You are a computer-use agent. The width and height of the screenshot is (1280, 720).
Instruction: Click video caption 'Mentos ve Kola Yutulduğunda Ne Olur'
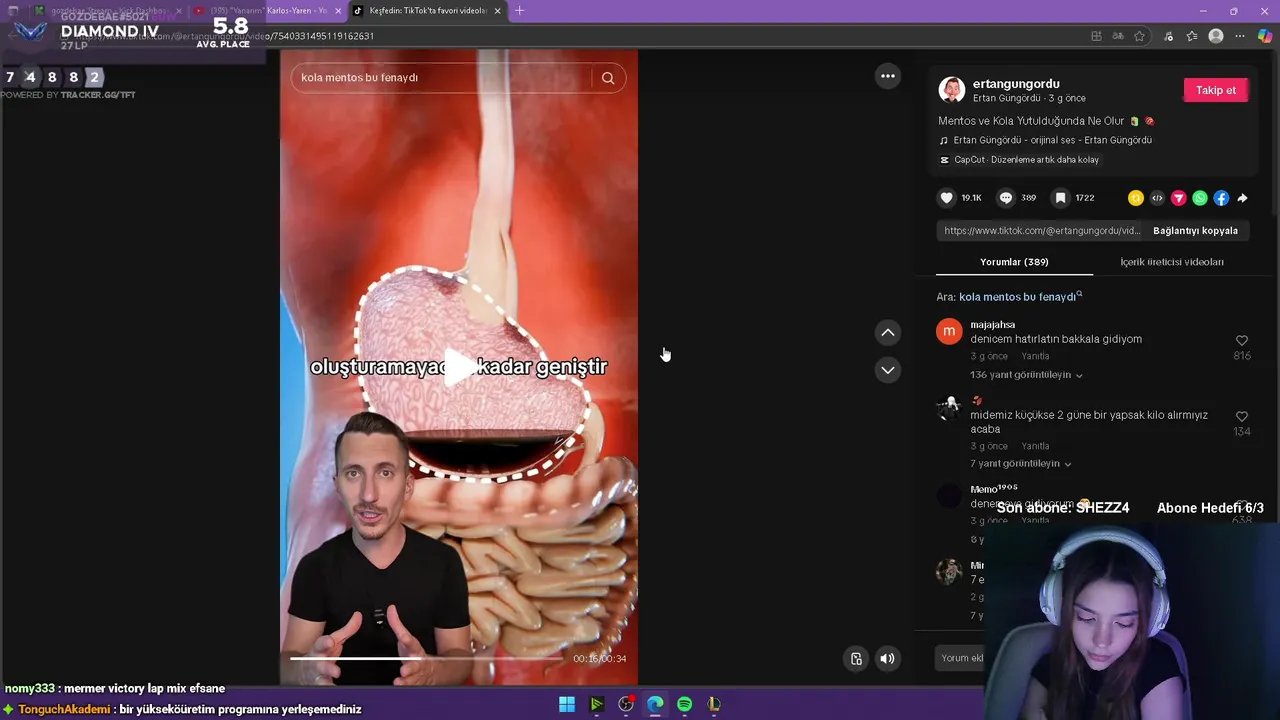[1031, 121]
